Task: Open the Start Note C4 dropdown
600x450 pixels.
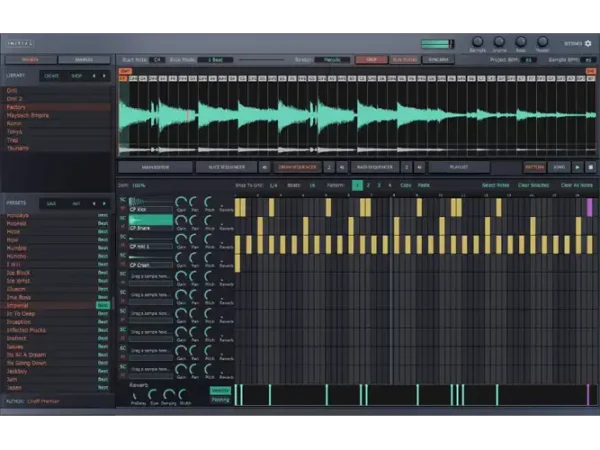Action: coord(157,60)
